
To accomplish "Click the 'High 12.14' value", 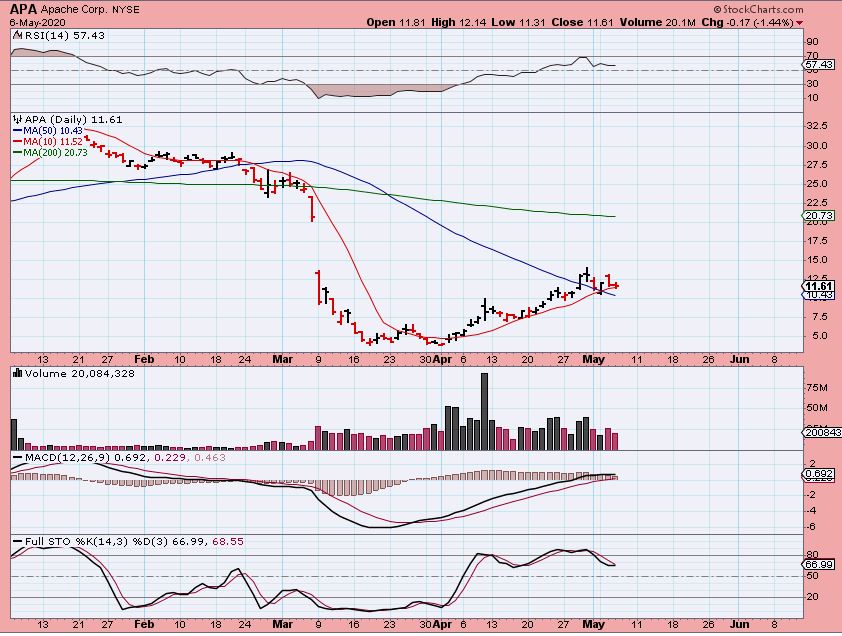I will (460, 23).
